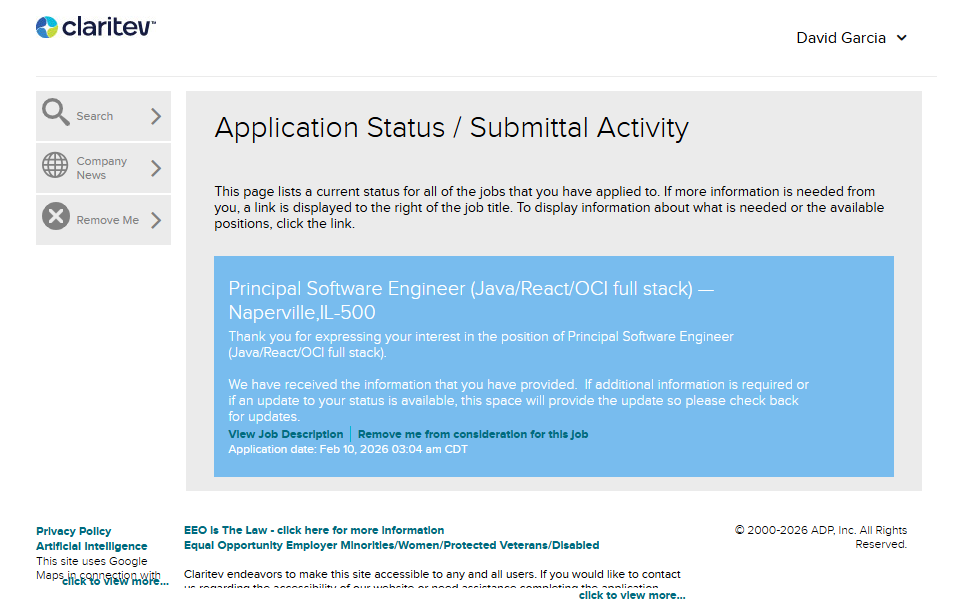Click left footer 'click to view more' link

pos(115,581)
